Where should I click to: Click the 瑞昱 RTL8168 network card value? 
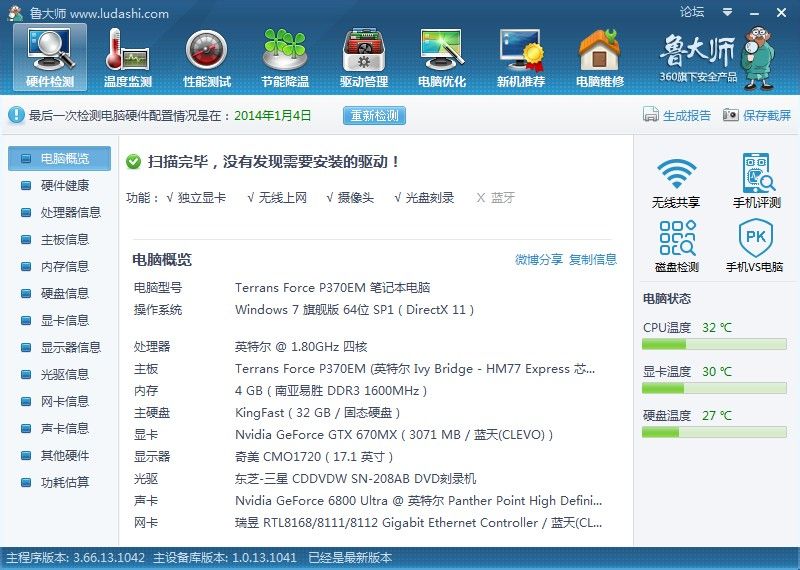(418, 523)
